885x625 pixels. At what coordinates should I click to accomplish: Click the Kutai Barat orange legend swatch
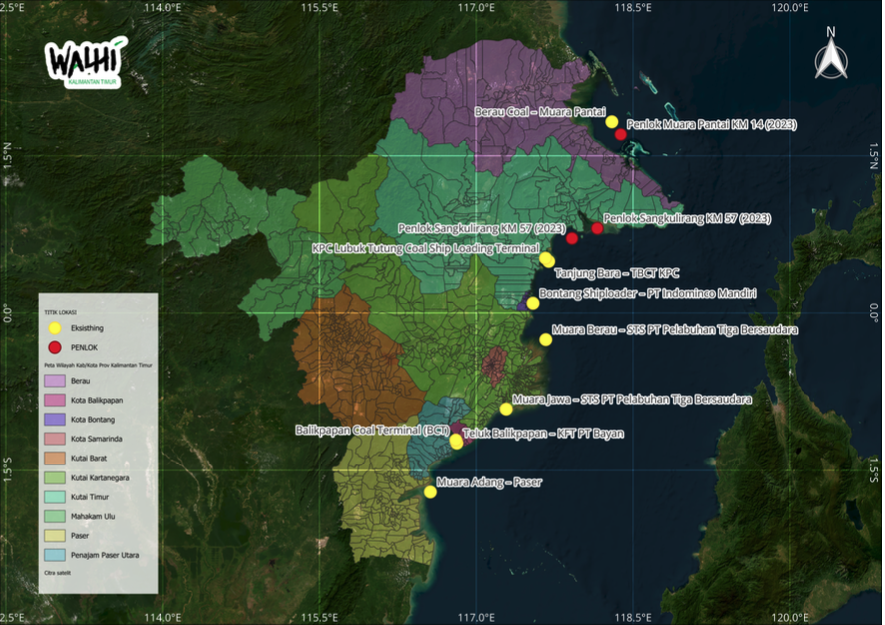tap(55, 458)
